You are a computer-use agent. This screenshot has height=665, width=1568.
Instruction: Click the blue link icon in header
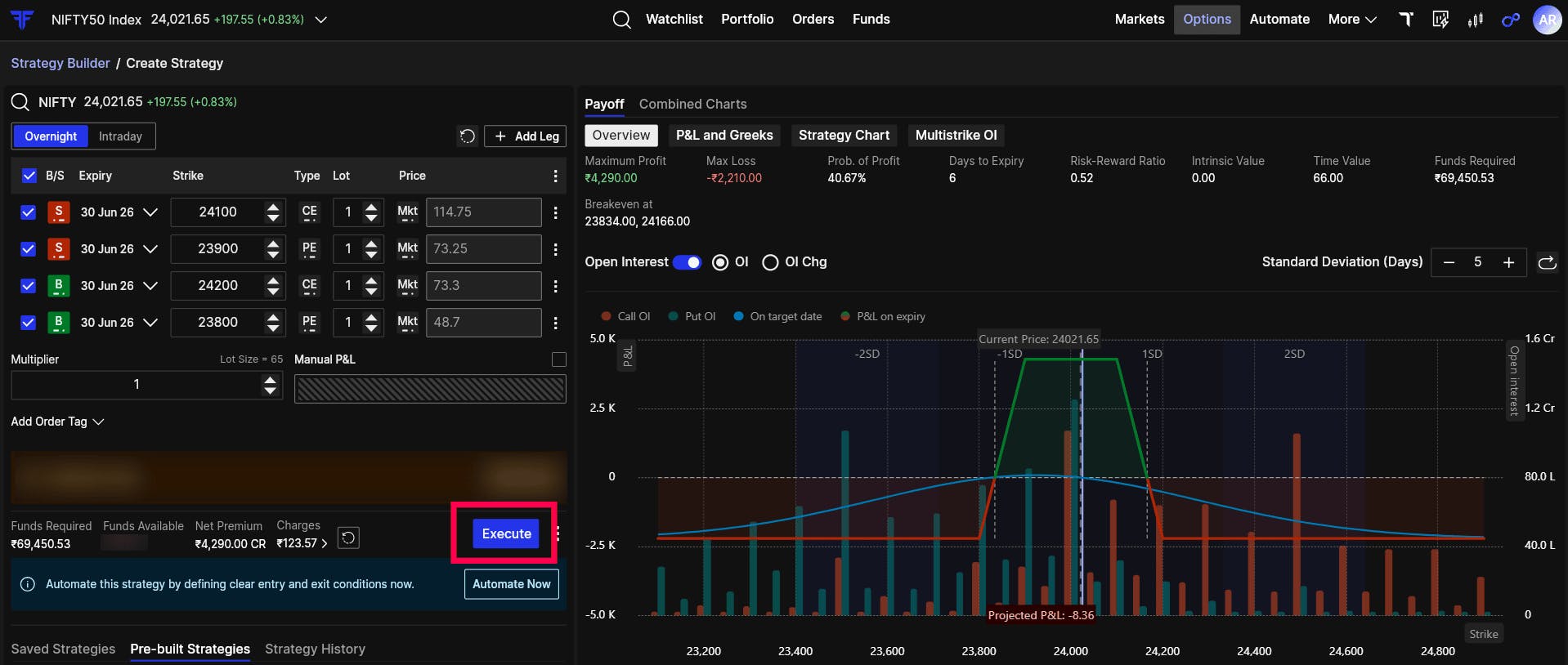pos(1511,20)
